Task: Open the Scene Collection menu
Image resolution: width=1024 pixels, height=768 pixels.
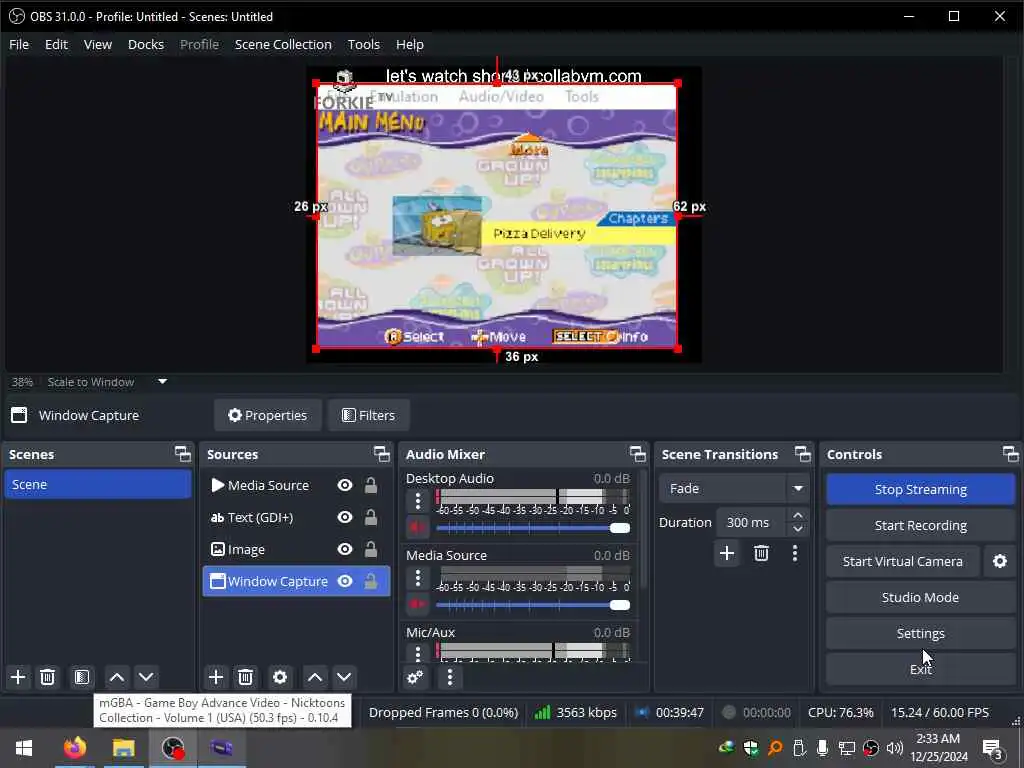Action: (283, 44)
